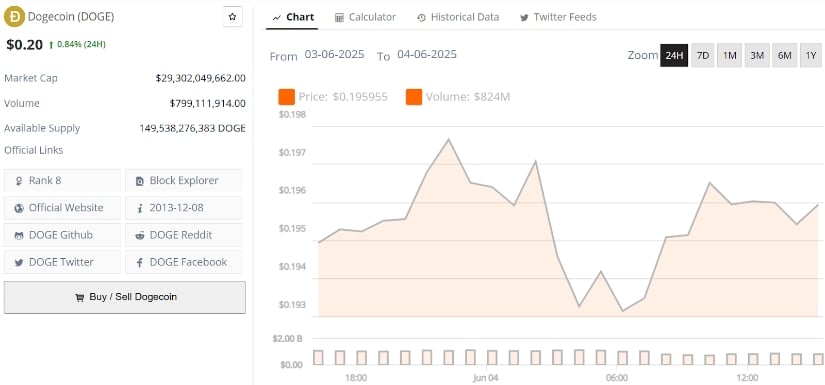Click the $2.00 B volume axis label
Viewport: 825px width, 385px height.
pos(287,339)
